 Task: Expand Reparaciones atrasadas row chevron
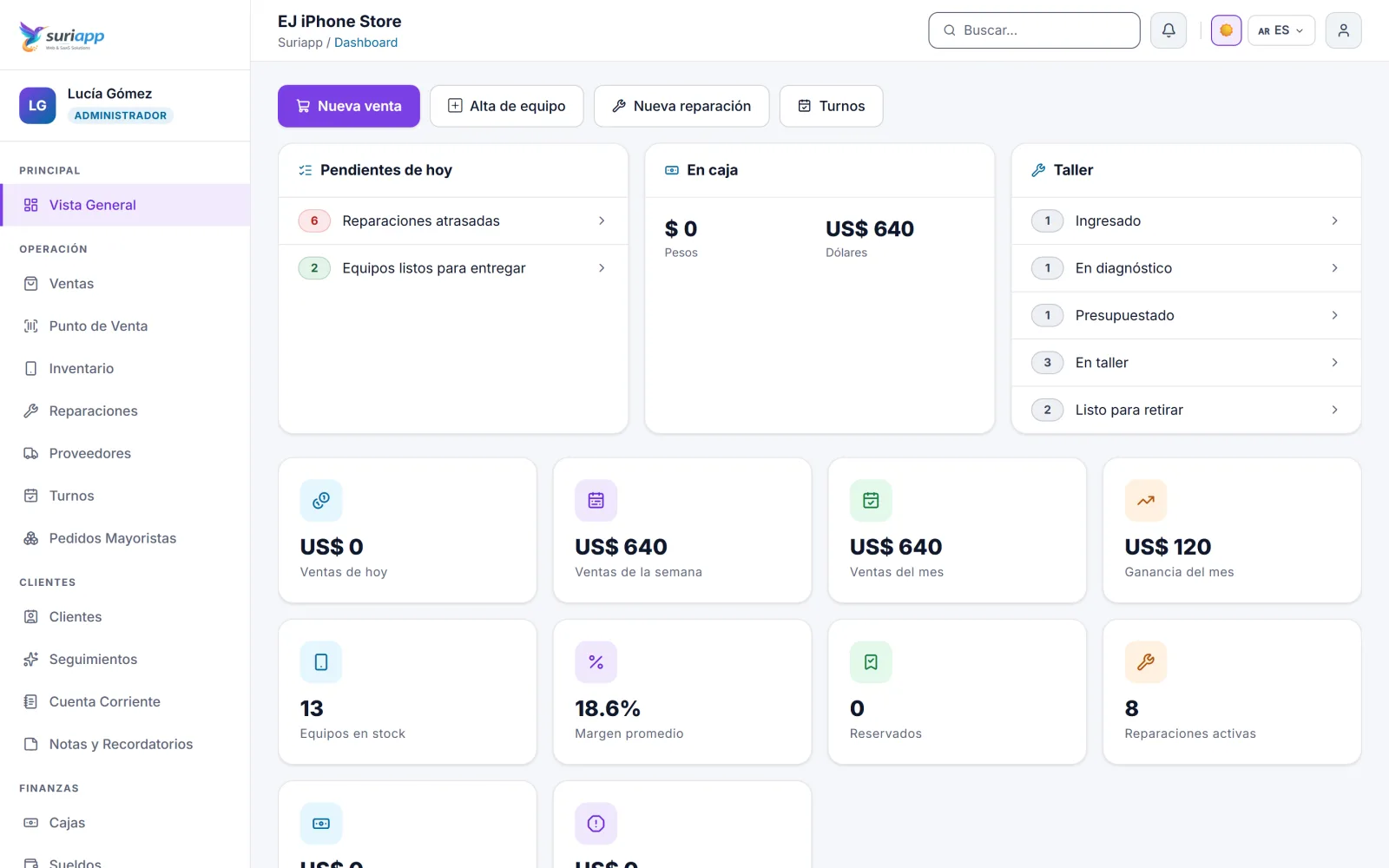tap(602, 220)
